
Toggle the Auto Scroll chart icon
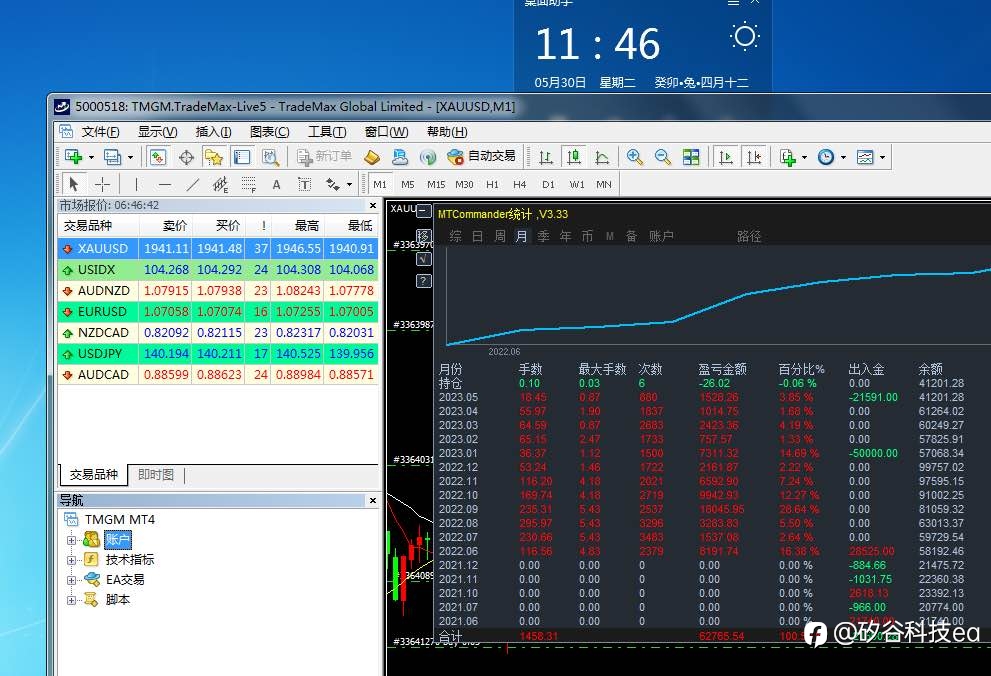[x=726, y=157]
